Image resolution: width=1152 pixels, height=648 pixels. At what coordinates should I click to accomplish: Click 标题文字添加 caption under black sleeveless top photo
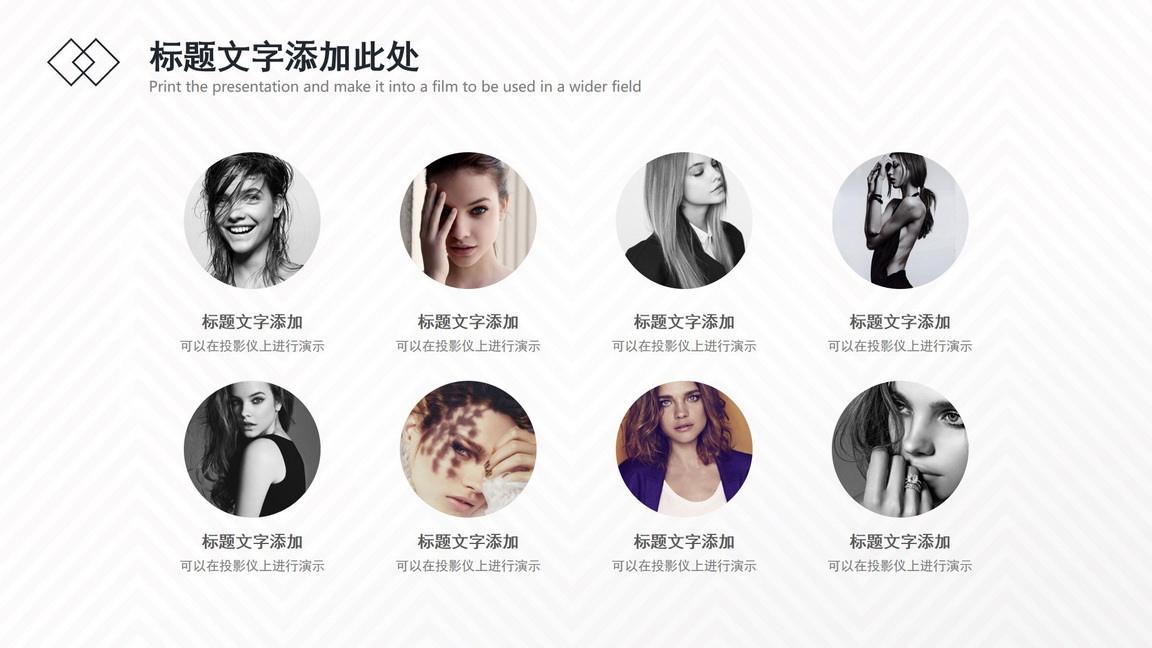[252, 541]
